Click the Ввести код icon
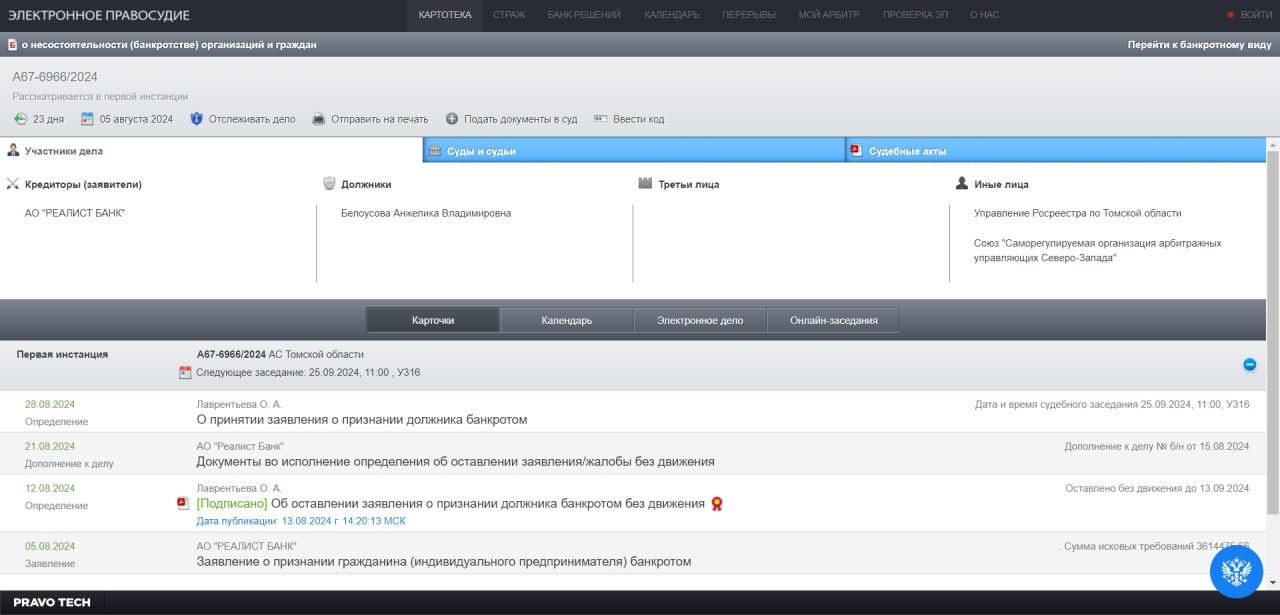The height and width of the screenshot is (615, 1280). tap(601, 119)
